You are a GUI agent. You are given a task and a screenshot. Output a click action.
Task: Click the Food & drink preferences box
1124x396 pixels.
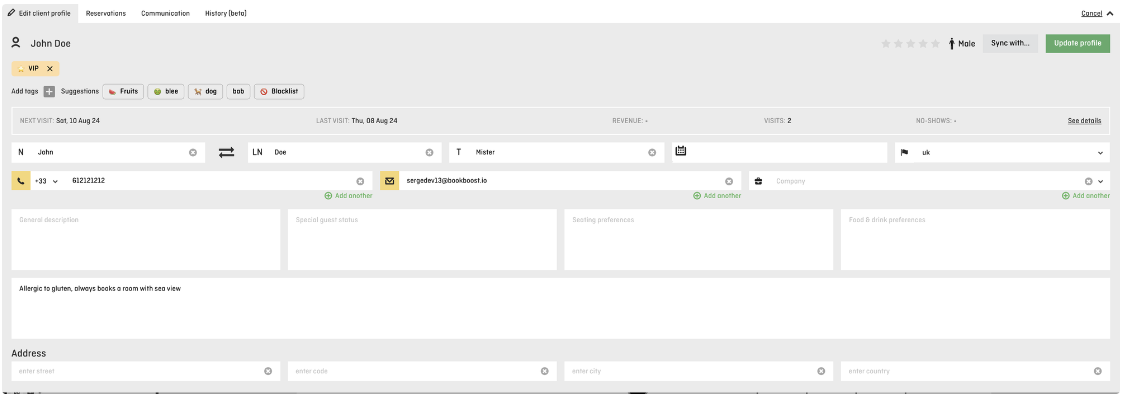tap(975, 240)
